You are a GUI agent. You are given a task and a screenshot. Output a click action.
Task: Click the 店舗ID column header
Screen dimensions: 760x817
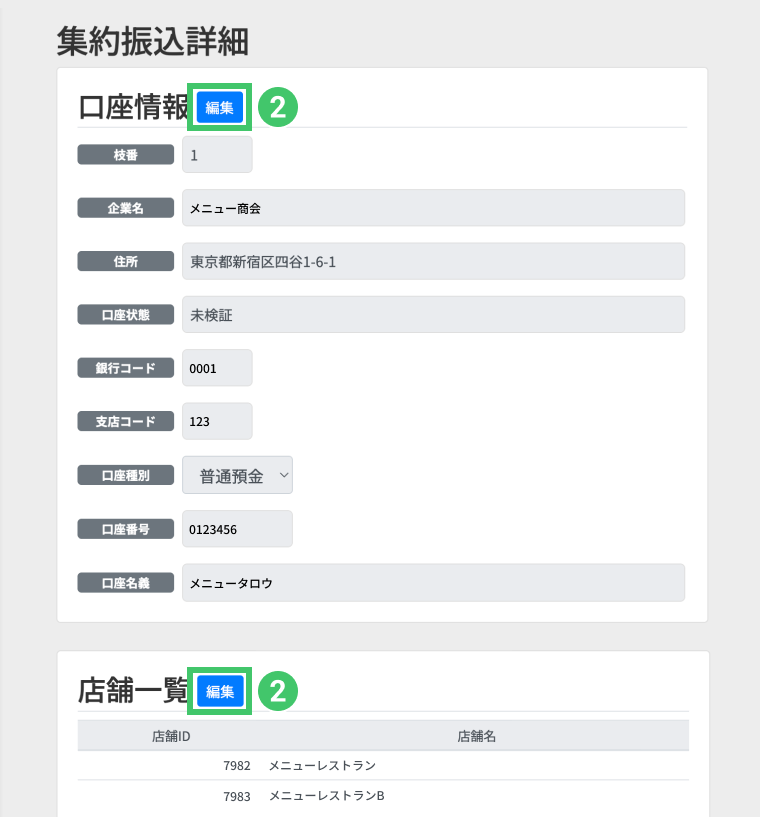click(171, 736)
